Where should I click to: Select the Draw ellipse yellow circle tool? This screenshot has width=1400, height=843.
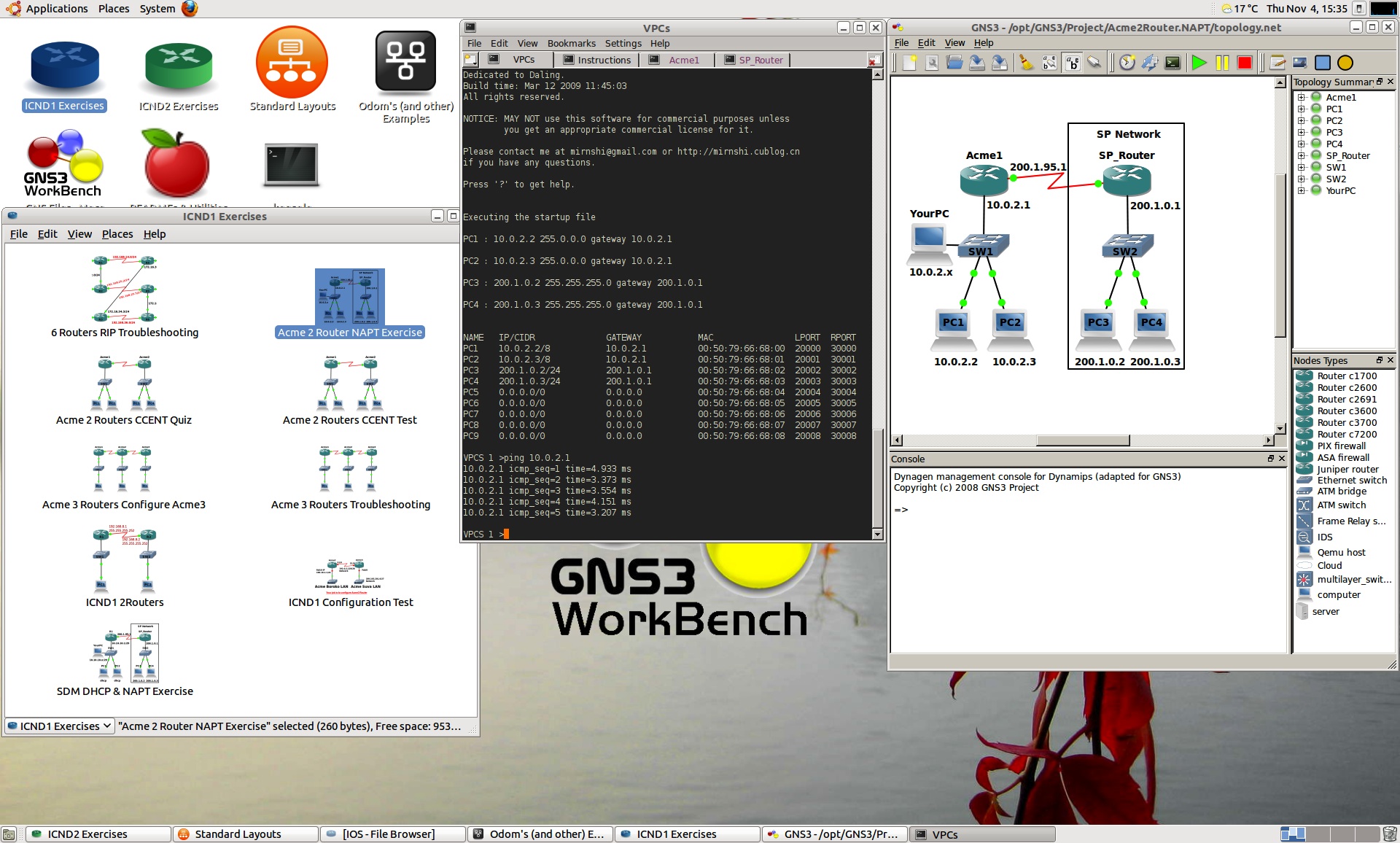[x=1345, y=63]
